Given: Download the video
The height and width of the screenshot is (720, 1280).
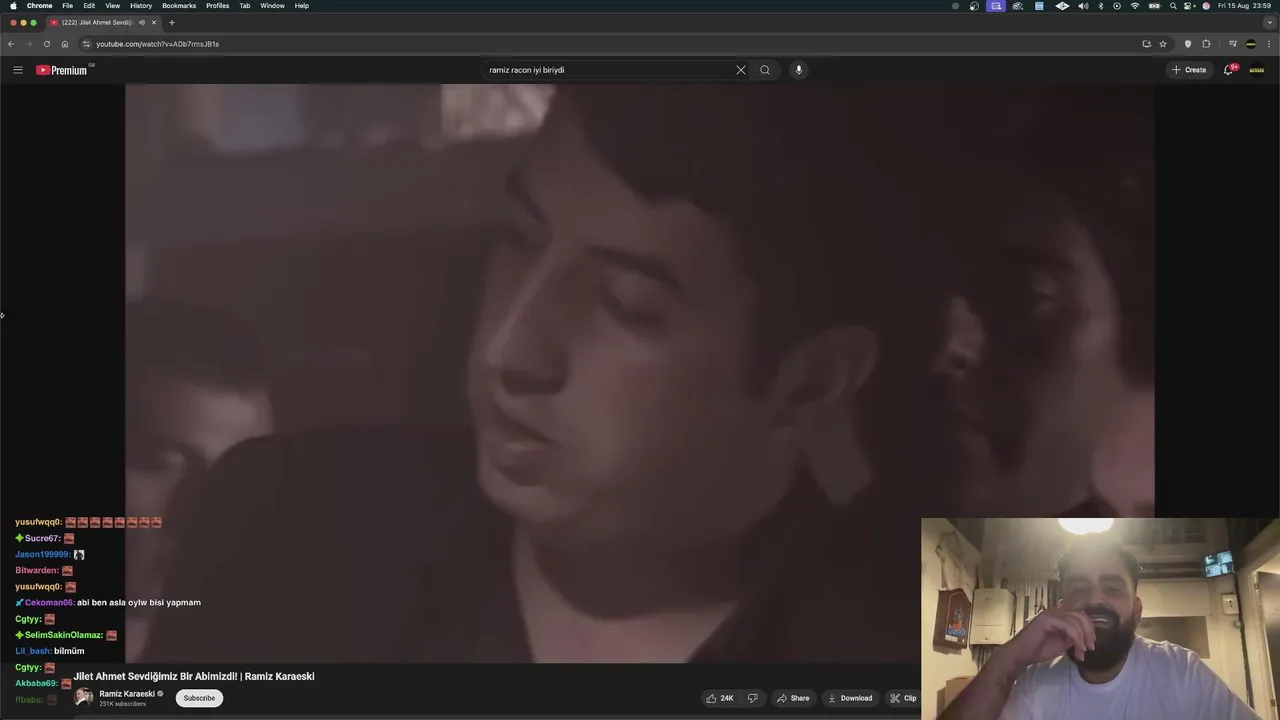Looking at the screenshot, I should (850, 698).
